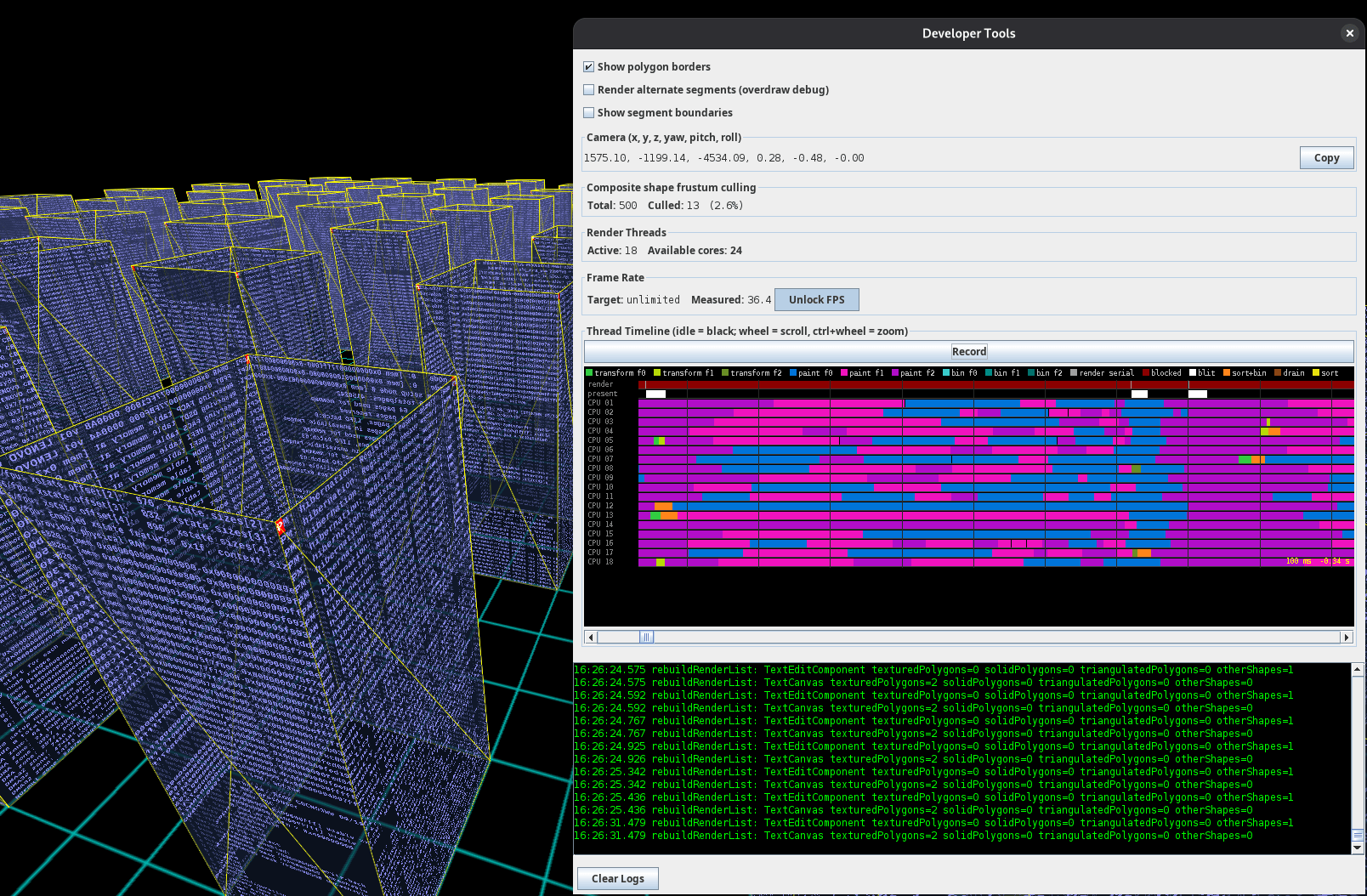This screenshot has height=896, width=1367.
Task: Click the 'present' row label in timeline
Action: click(x=603, y=394)
